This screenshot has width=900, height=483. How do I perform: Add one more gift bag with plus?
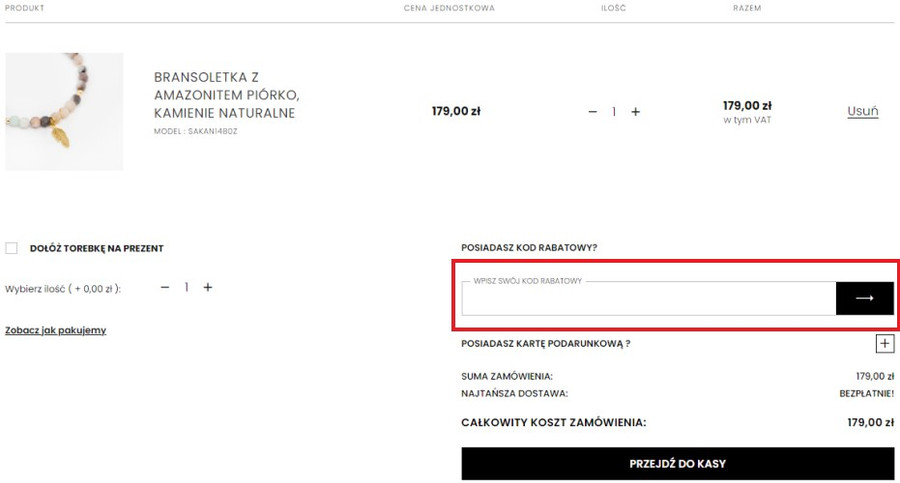[208, 288]
